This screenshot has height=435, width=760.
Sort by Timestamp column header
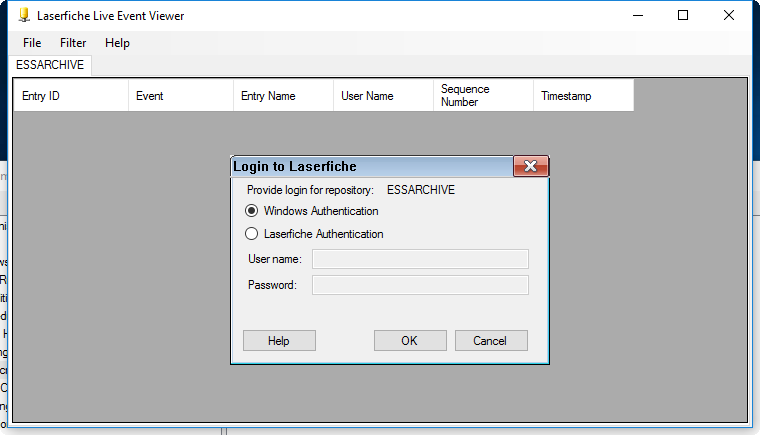click(584, 96)
